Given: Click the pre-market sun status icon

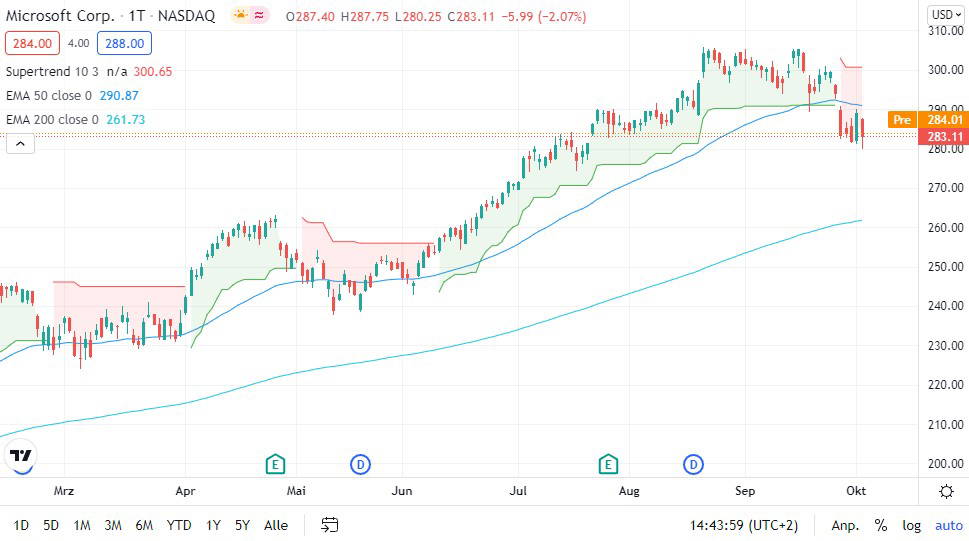Looking at the screenshot, I should [x=240, y=15].
